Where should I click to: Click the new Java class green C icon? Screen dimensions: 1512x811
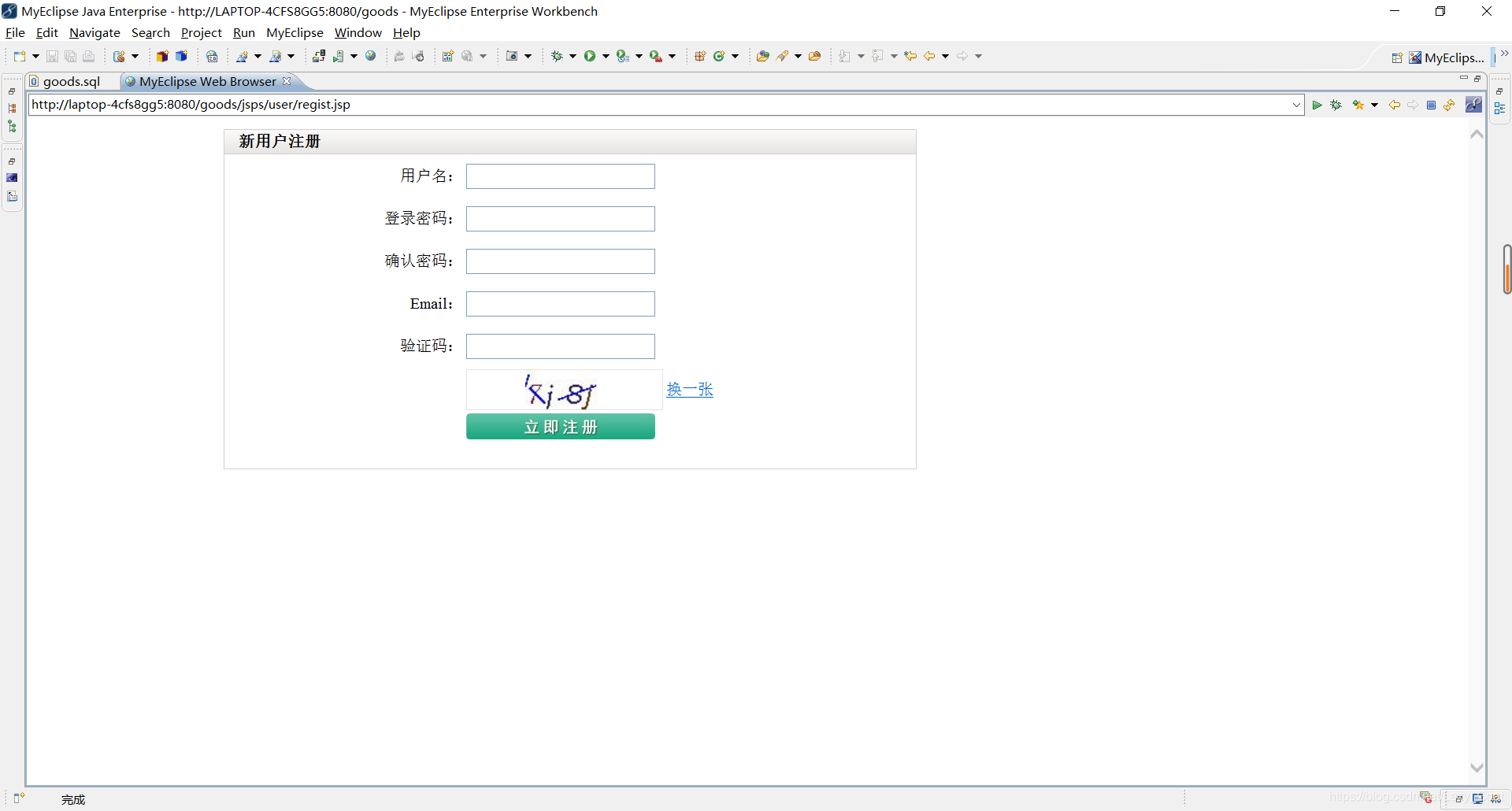click(719, 56)
